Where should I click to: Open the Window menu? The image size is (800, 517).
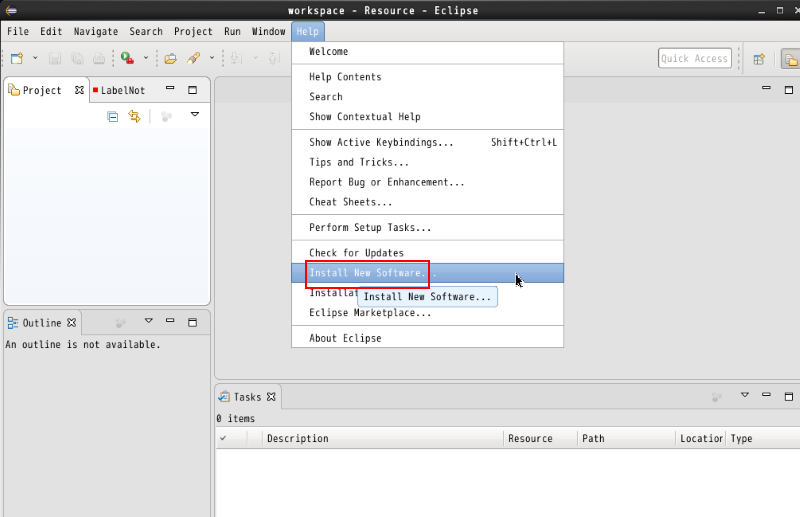pos(268,32)
